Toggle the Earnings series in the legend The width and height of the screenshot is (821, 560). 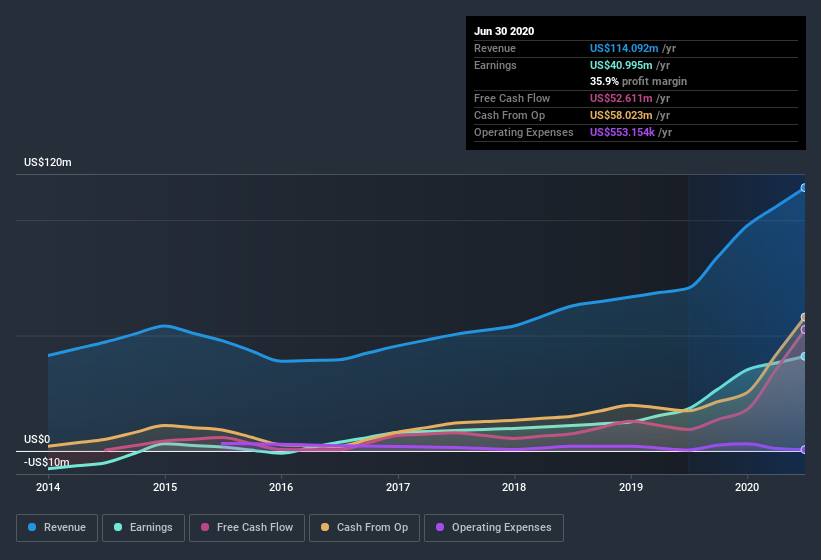[143, 528]
